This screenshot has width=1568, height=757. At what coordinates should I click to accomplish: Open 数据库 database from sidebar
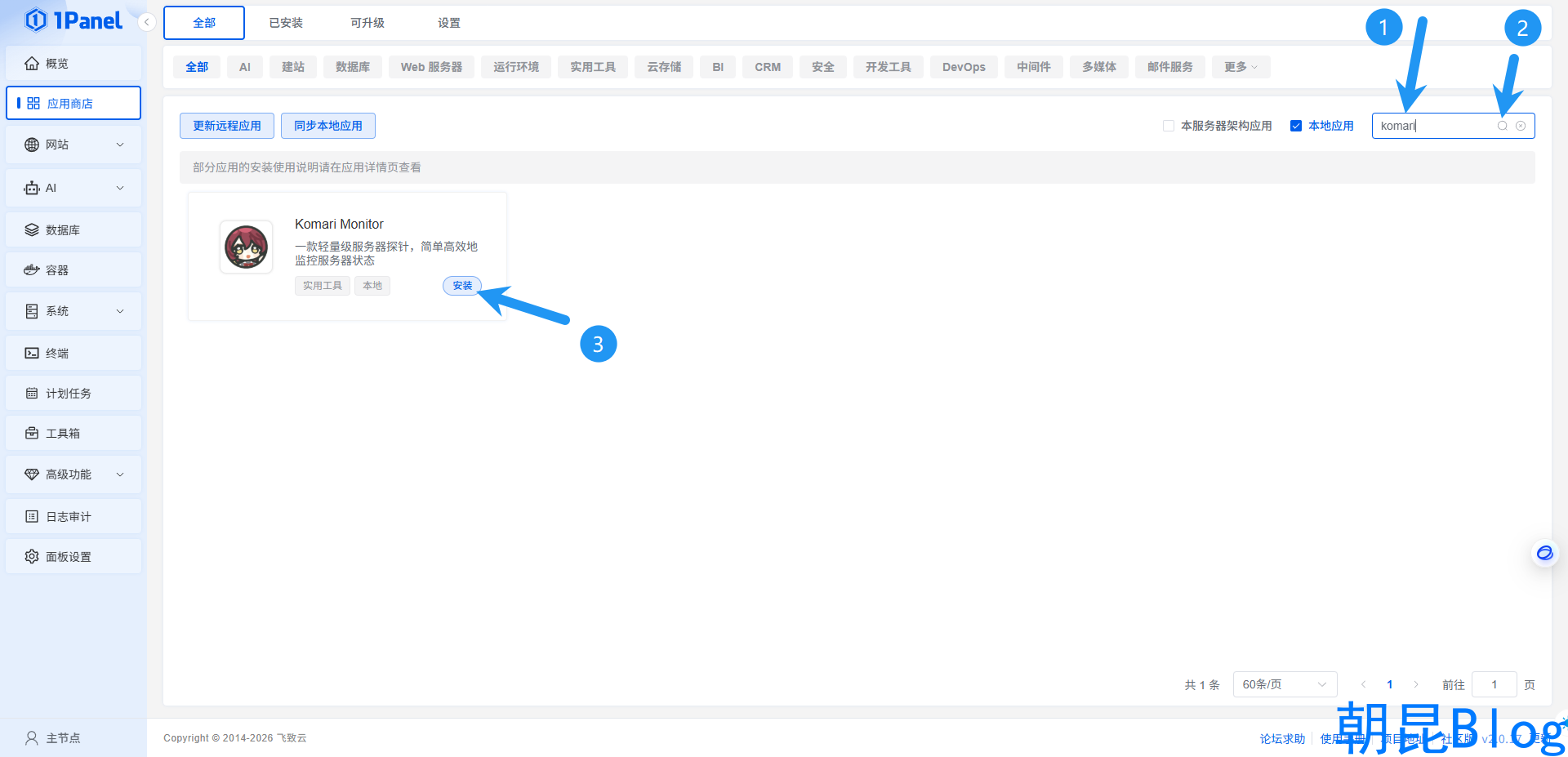[73, 229]
